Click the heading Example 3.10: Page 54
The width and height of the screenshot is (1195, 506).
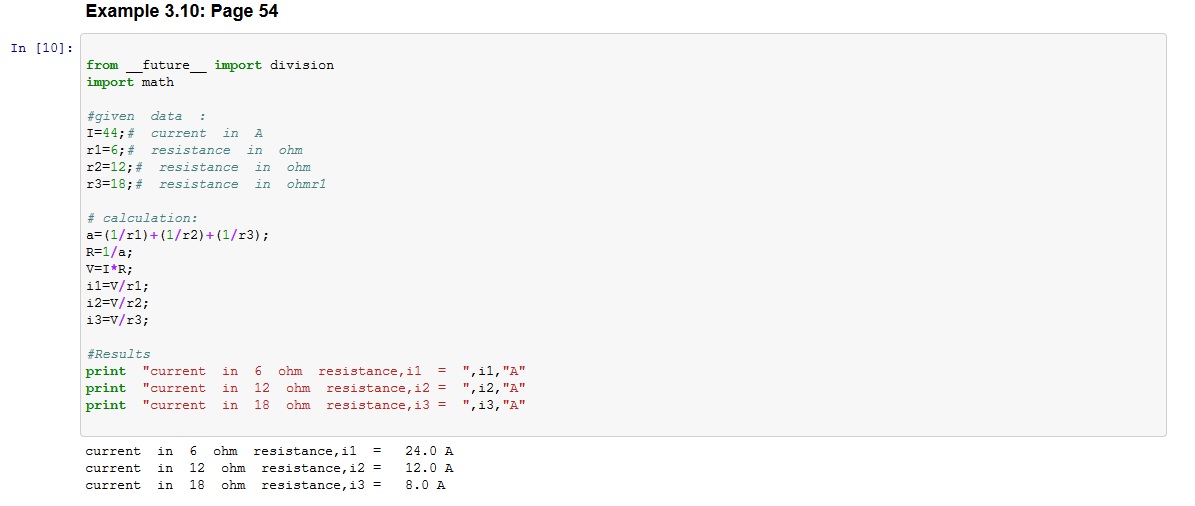tap(181, 12)
